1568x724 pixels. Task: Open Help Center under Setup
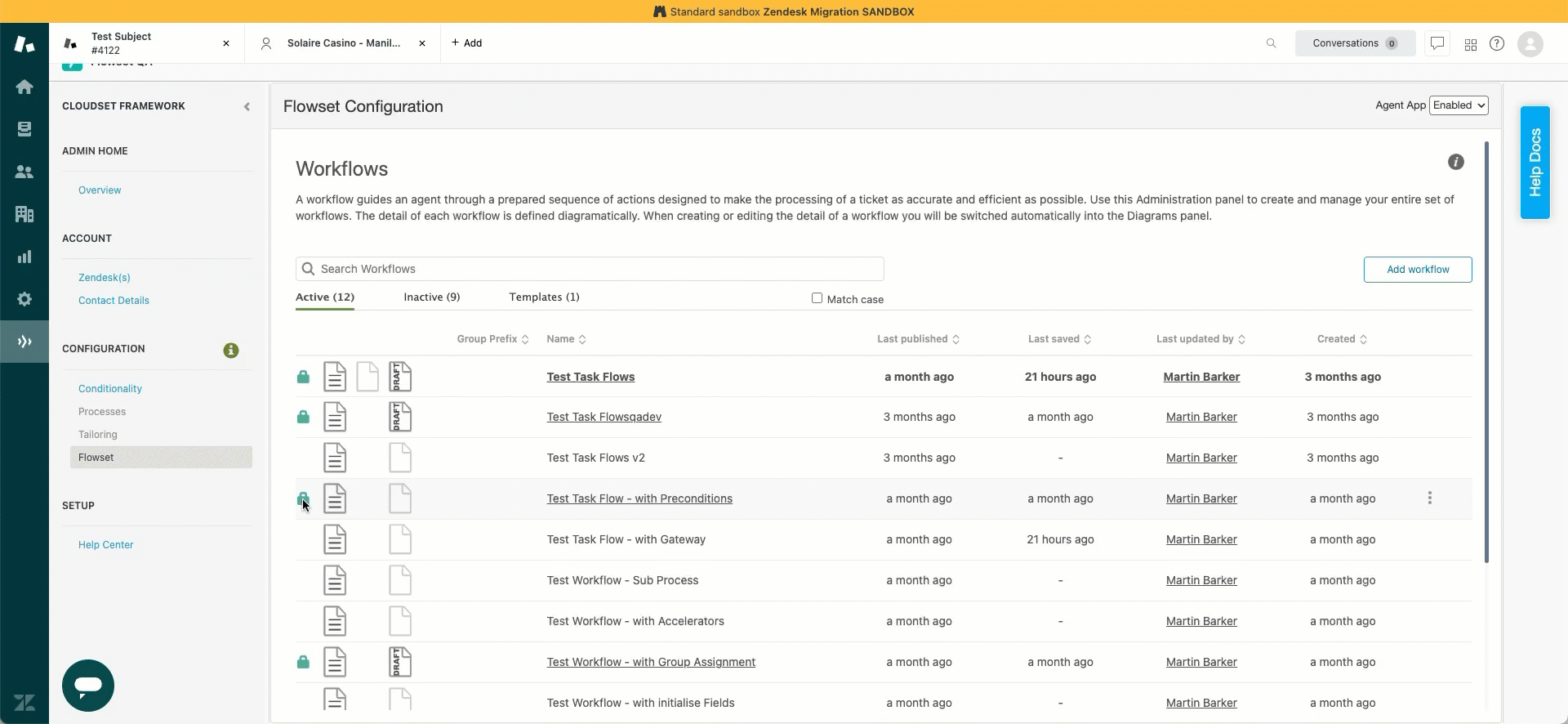point(105,545)
